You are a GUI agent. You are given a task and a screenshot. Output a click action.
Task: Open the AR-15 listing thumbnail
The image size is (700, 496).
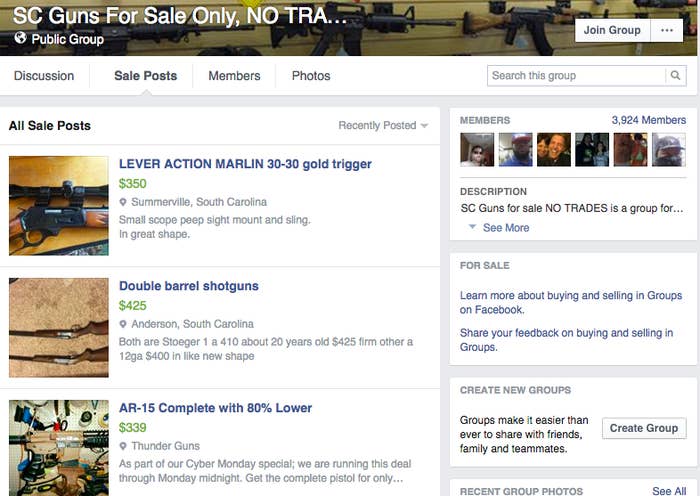58,448
